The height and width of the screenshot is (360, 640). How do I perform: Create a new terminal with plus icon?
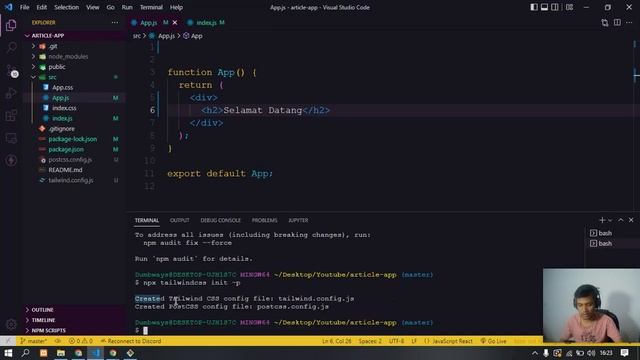(602, 220)
